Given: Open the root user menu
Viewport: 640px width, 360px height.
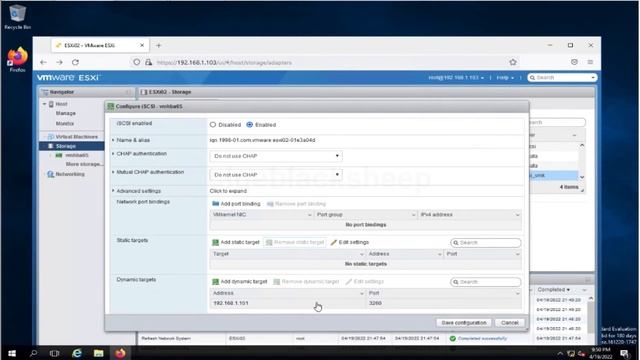Looking at the screenshot, I should [x=456, y=78].
